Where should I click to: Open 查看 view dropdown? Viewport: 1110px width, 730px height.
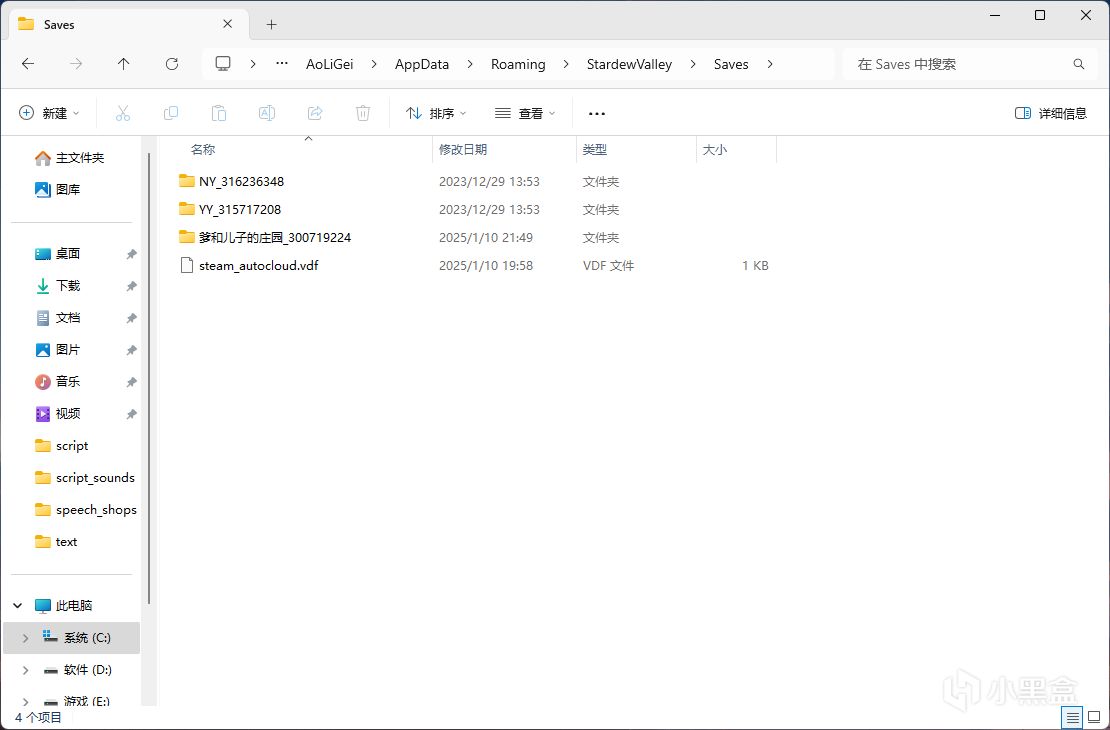pos(525,113)
